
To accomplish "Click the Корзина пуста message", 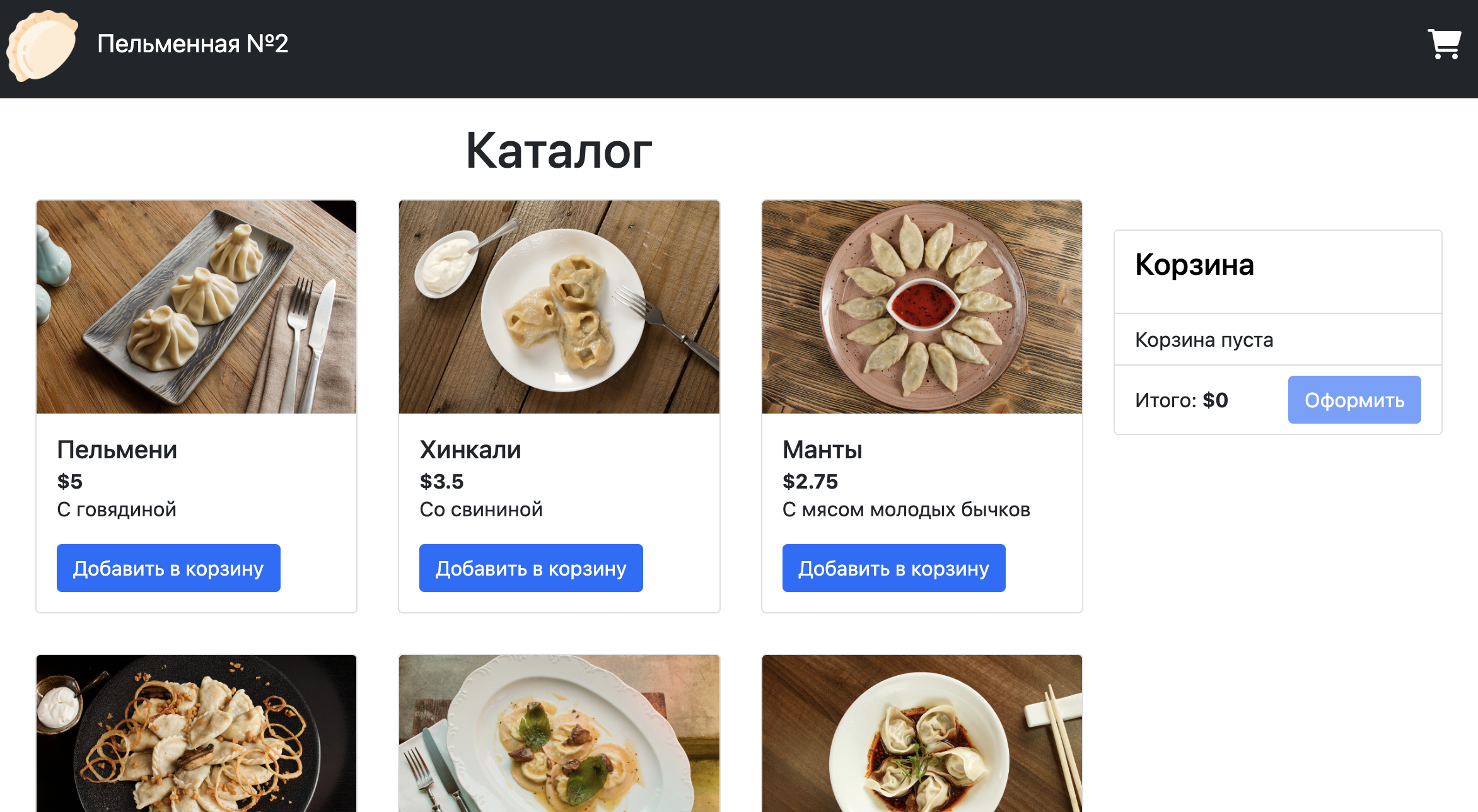I will click(1204, 340).
